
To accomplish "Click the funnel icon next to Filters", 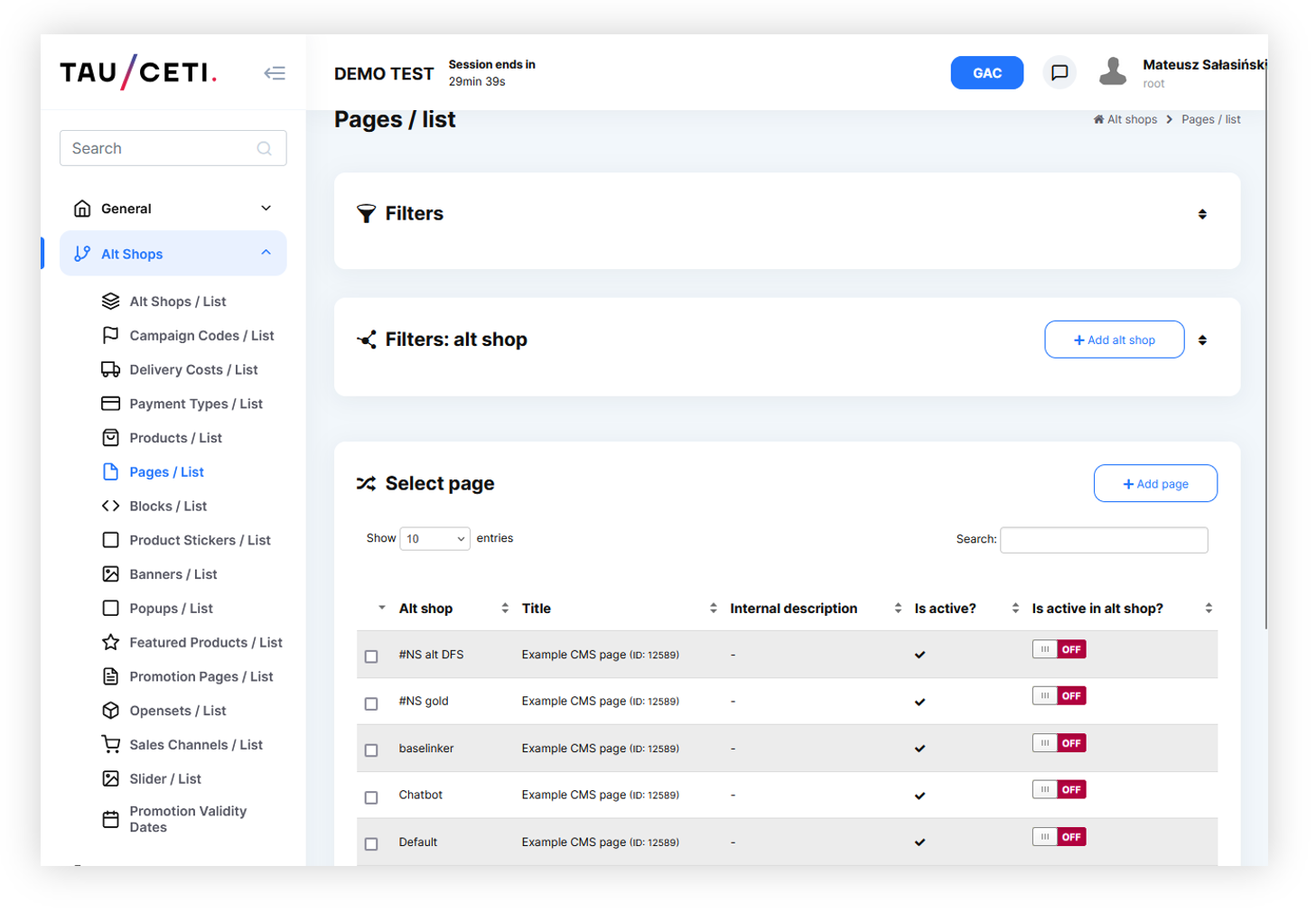I will [366, 214].
